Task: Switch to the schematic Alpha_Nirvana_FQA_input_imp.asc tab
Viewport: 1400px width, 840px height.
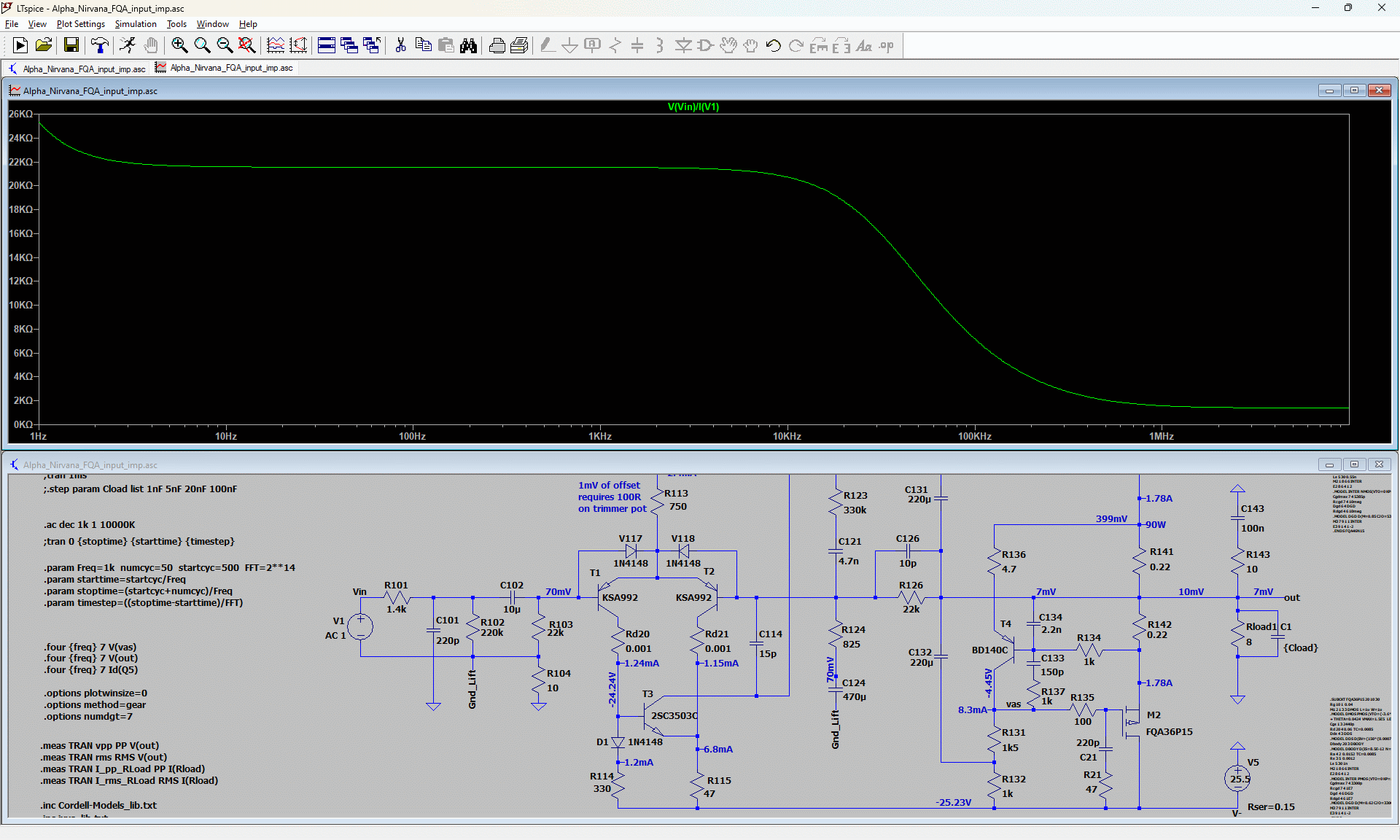Action: click(x=77, y=69)
